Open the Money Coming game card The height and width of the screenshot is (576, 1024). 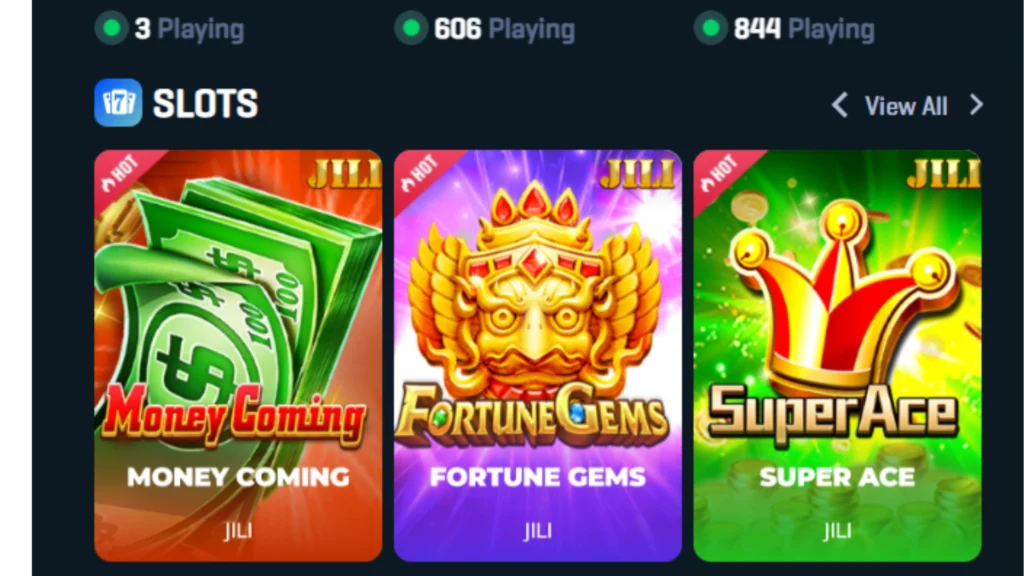click(x=238, y=356)
